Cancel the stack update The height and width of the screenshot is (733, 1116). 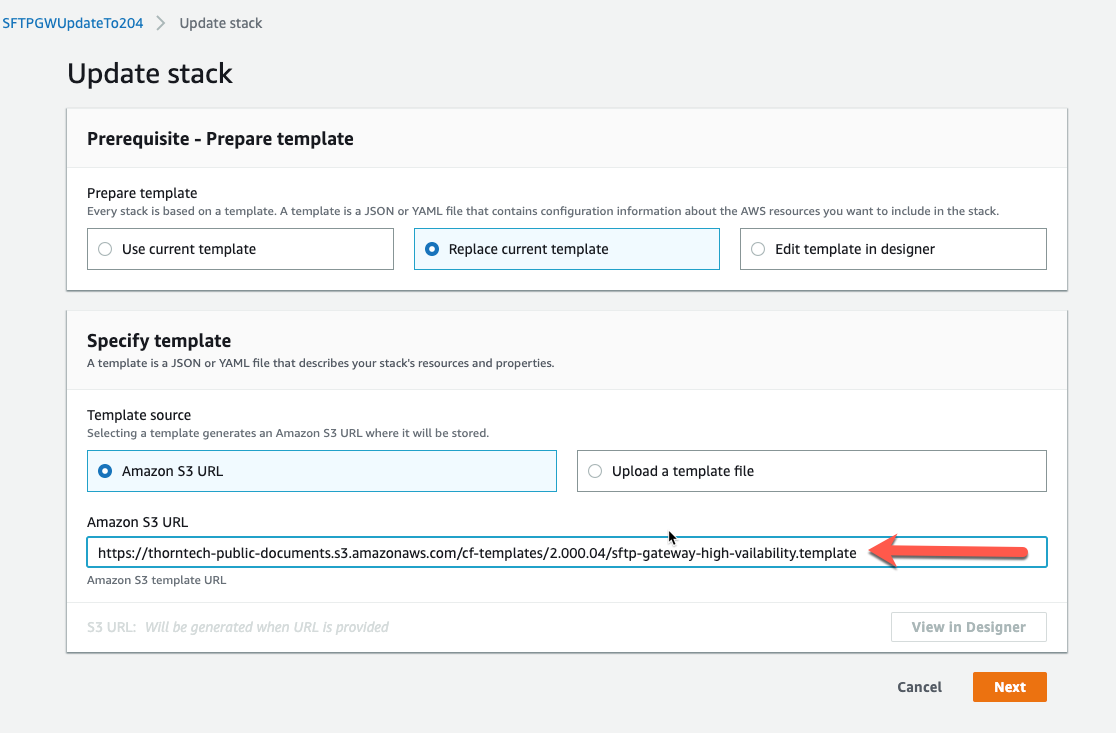919,687
